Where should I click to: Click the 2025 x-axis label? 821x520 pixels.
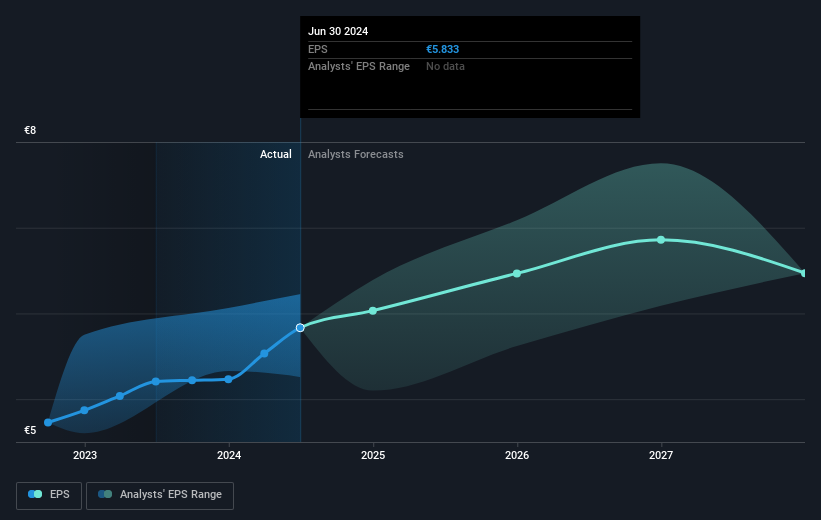point(373,455)
